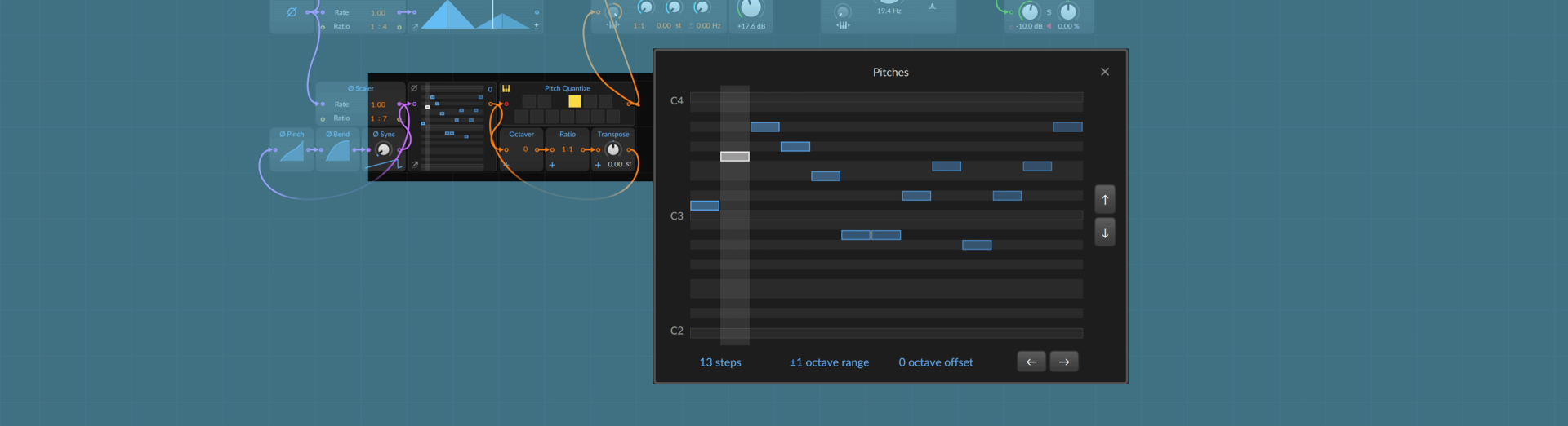Click the top ratio value 1:1

pyautogui.click(x=639, y=26)
